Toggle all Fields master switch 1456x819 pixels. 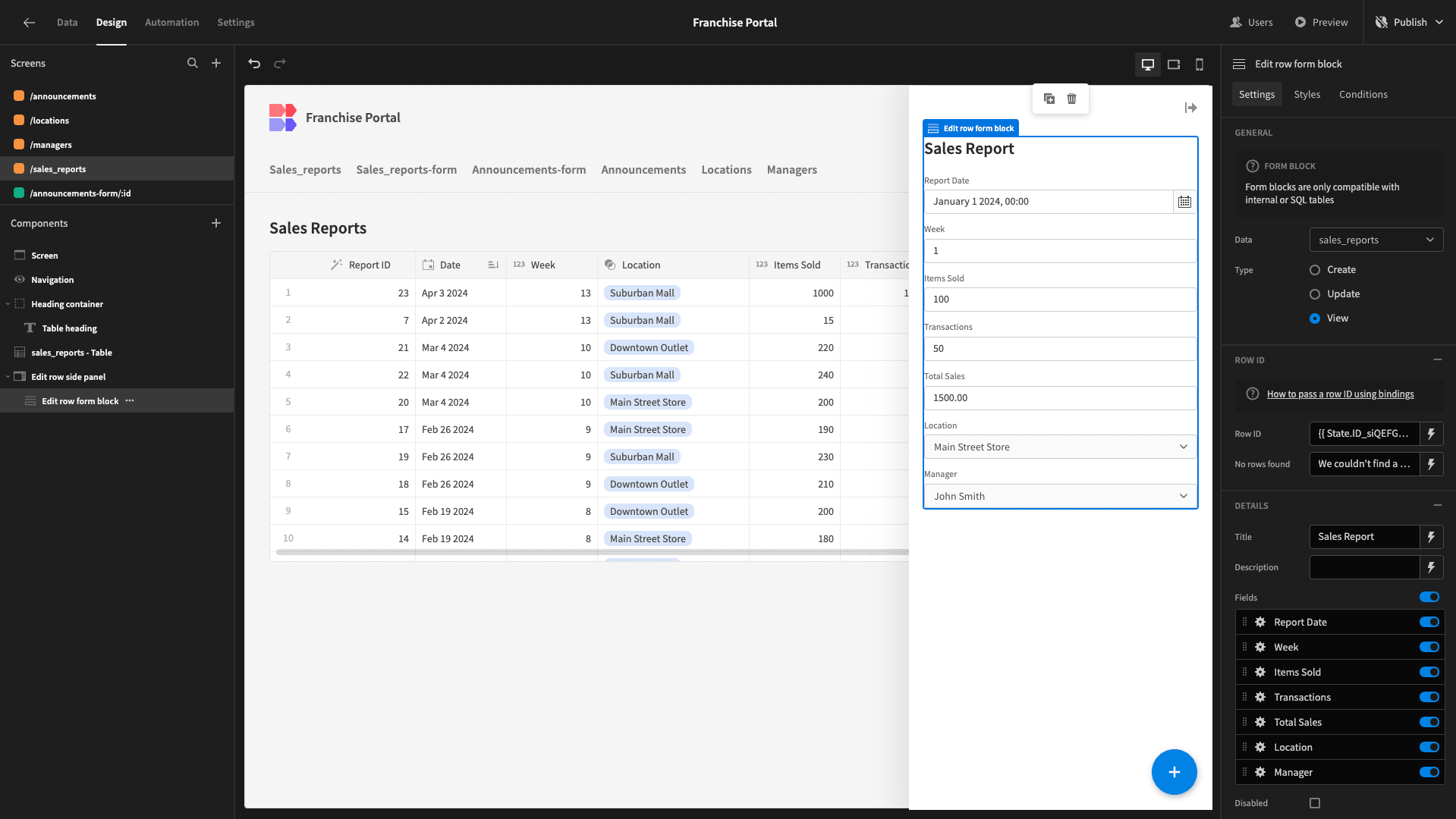point(1429,597)
